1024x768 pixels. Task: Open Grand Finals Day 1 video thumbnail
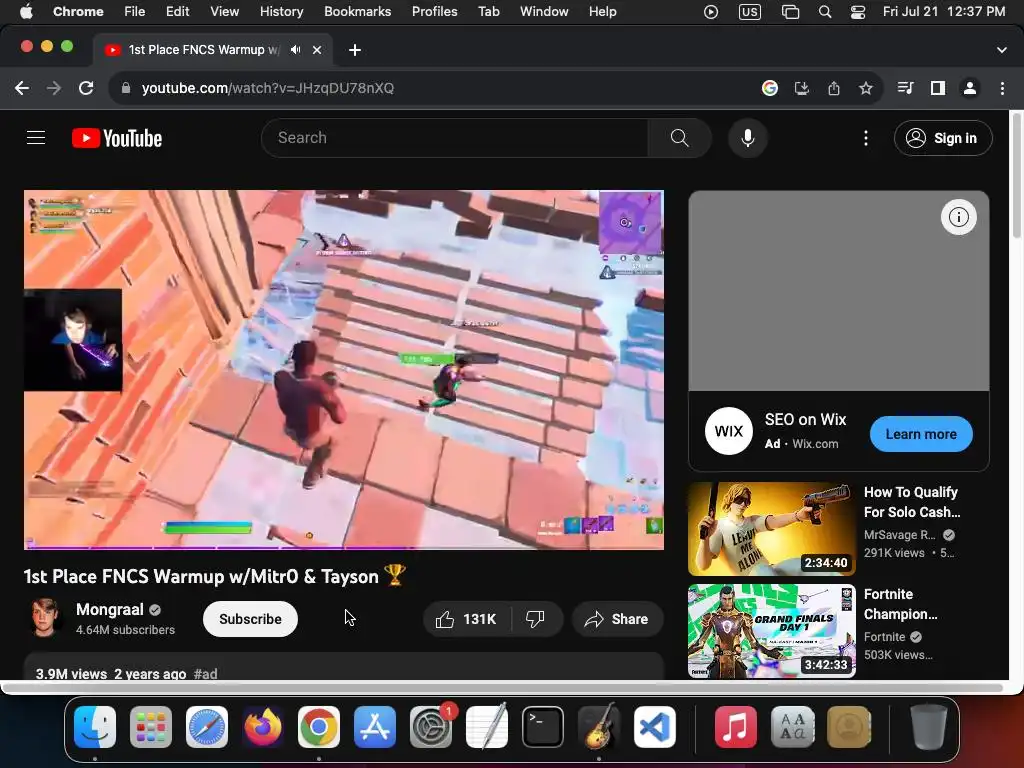(x=771, y=631)
